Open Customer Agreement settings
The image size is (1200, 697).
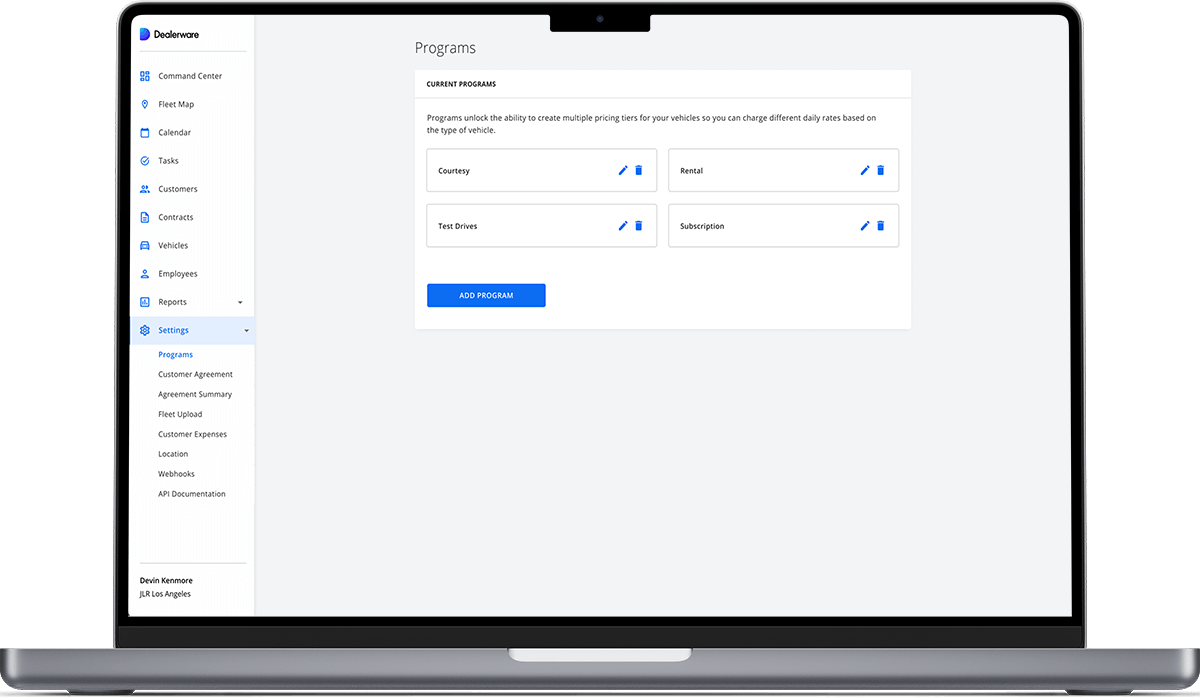(195, 374)
